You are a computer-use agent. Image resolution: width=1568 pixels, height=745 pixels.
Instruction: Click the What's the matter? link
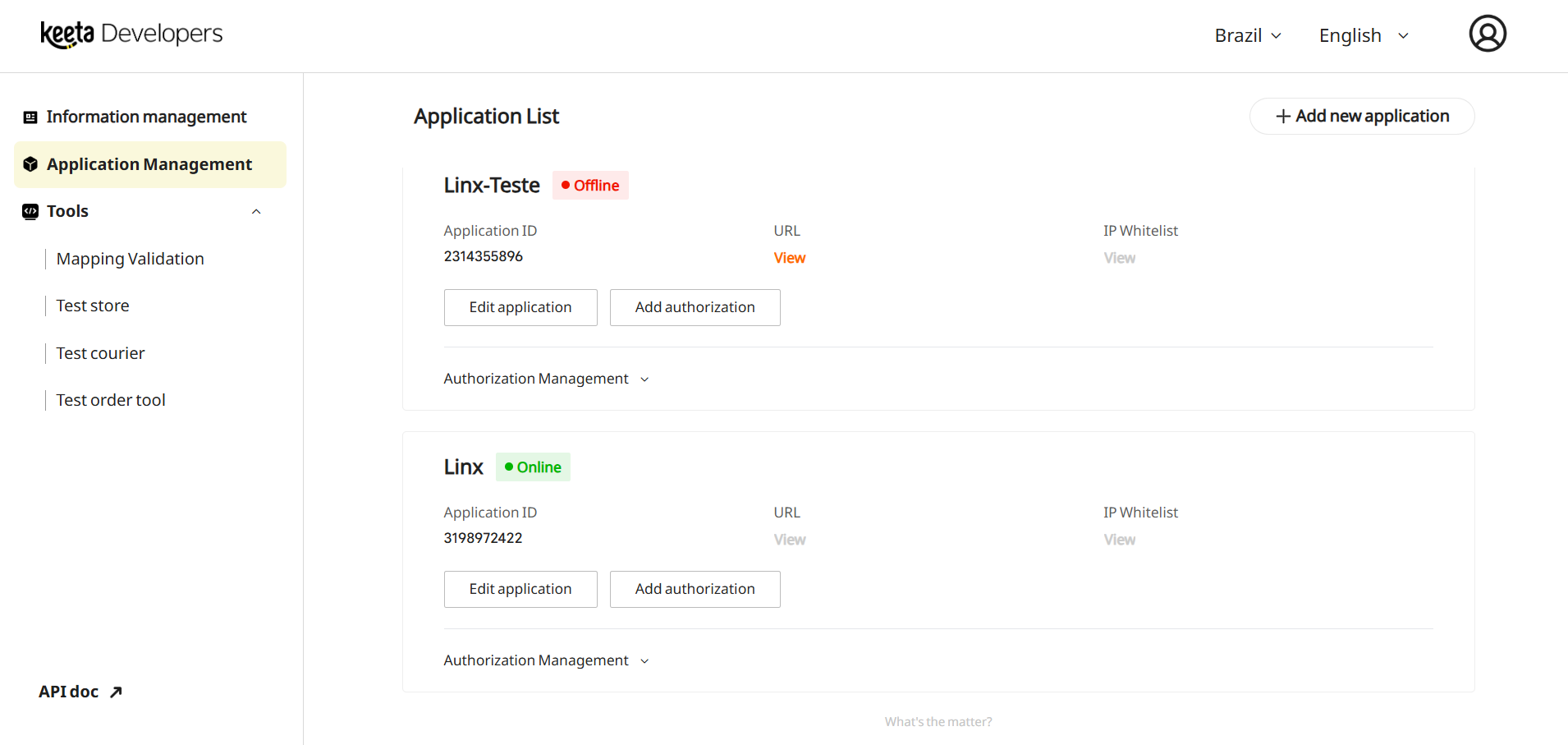938,722
